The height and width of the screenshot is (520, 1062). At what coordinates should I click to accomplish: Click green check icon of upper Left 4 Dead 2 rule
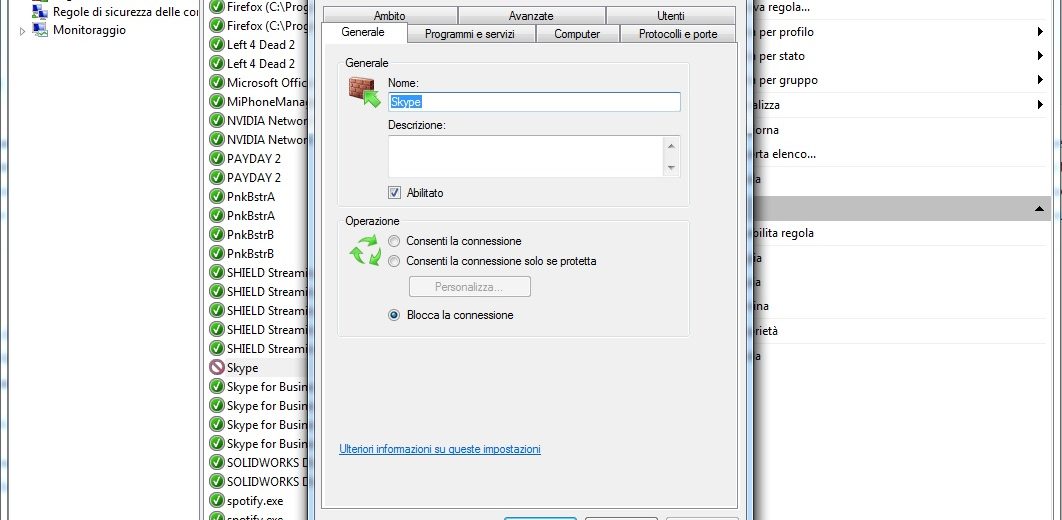(x=217, y=45)
